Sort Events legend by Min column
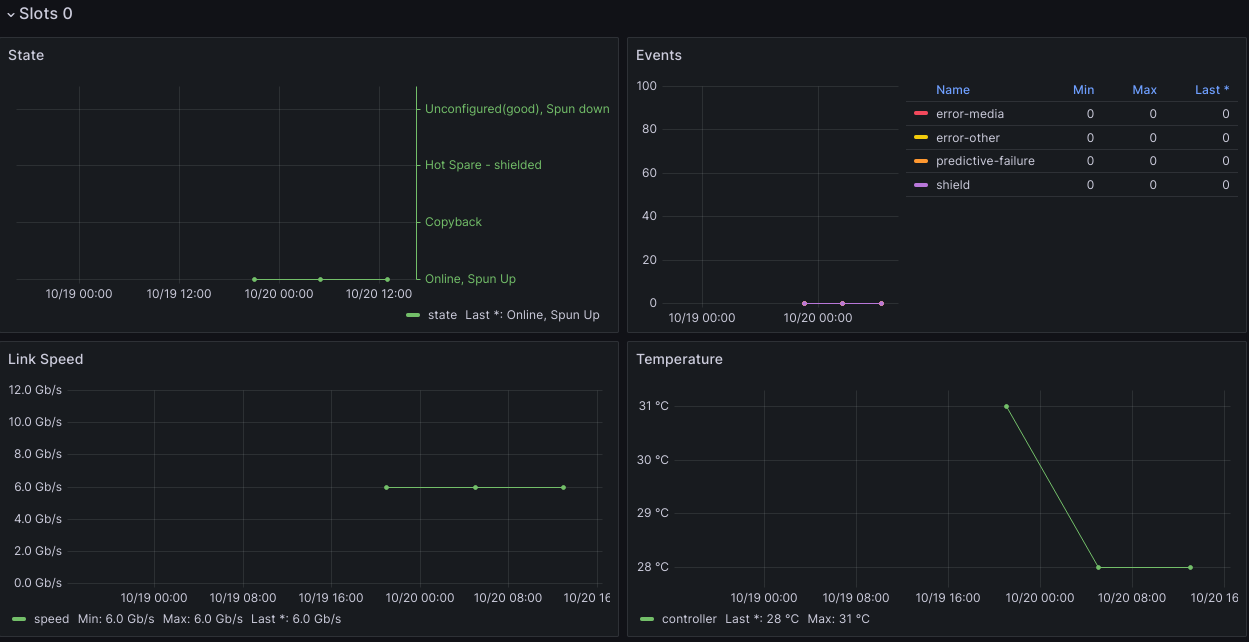 tap(1083, 90)
